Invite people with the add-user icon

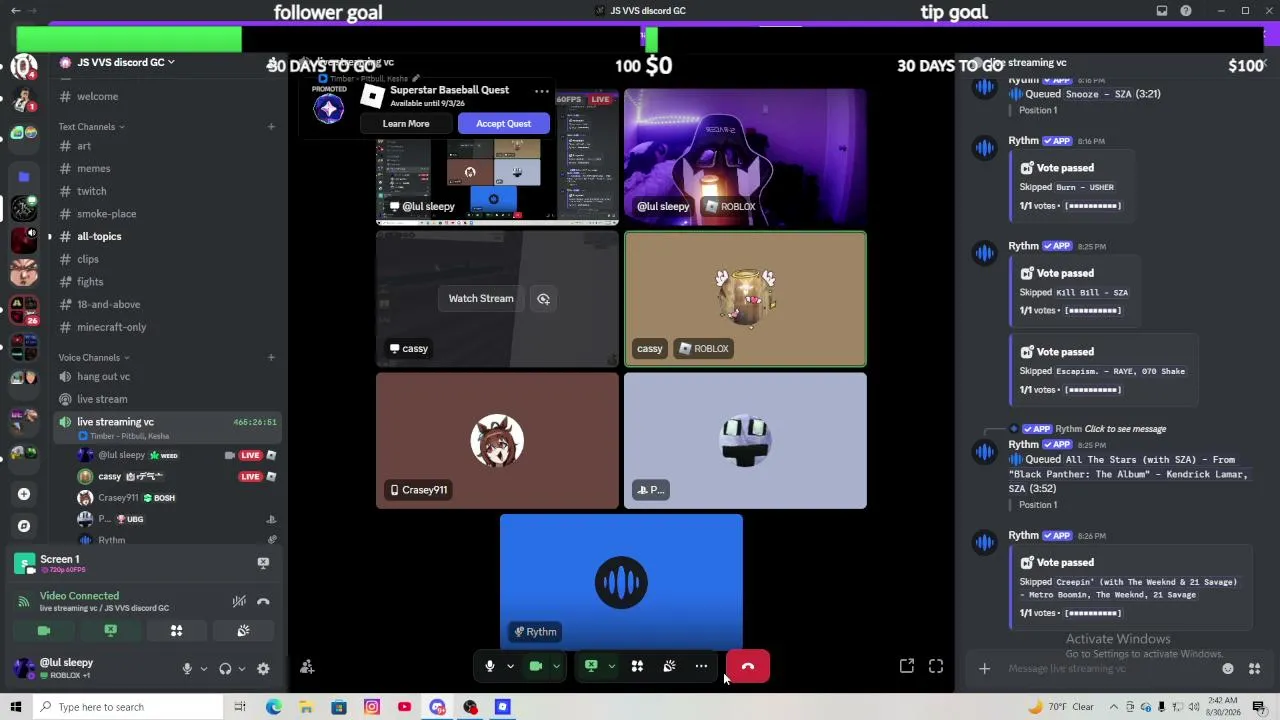coord(307,667)
